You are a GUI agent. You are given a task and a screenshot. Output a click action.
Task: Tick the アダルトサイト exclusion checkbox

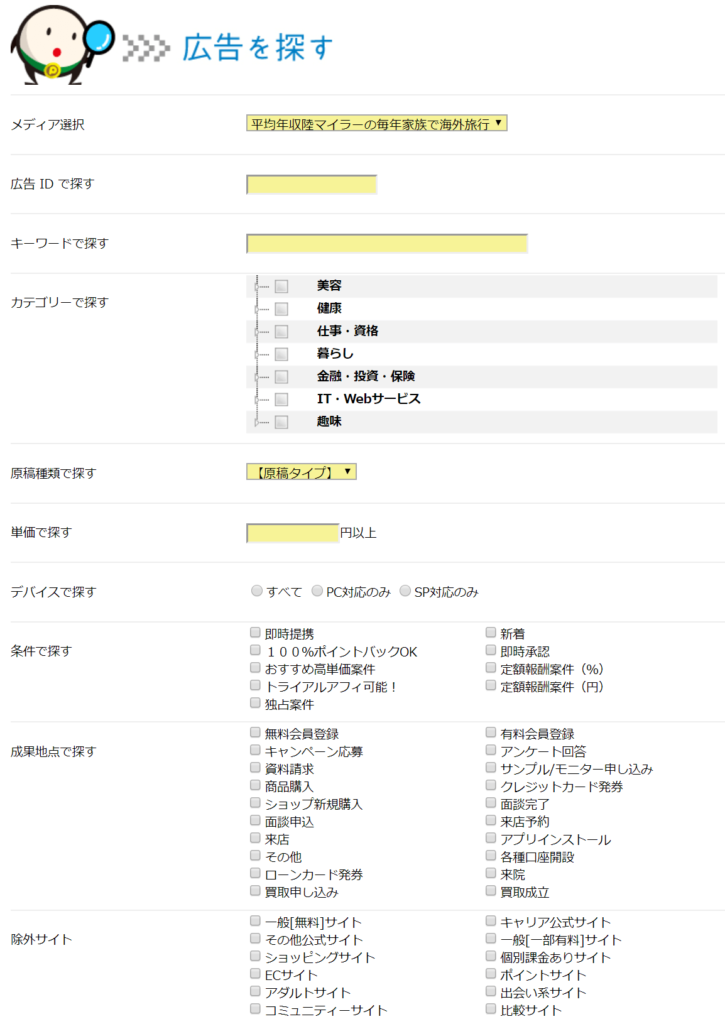[256, 992]
